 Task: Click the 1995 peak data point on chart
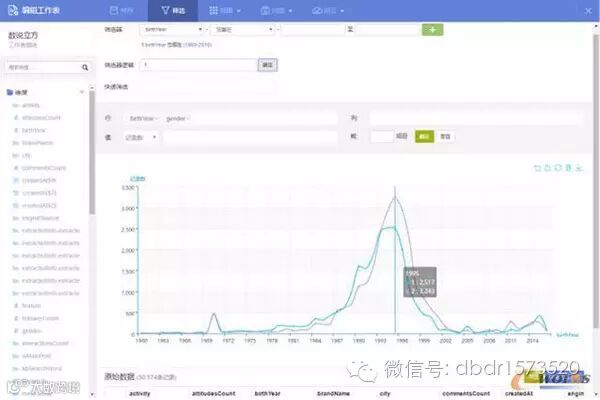(x=395, y=197)
